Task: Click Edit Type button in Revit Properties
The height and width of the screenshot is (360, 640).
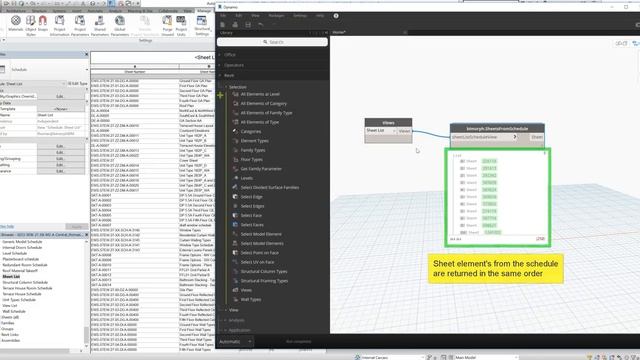Action: click(x=78, y=84)
